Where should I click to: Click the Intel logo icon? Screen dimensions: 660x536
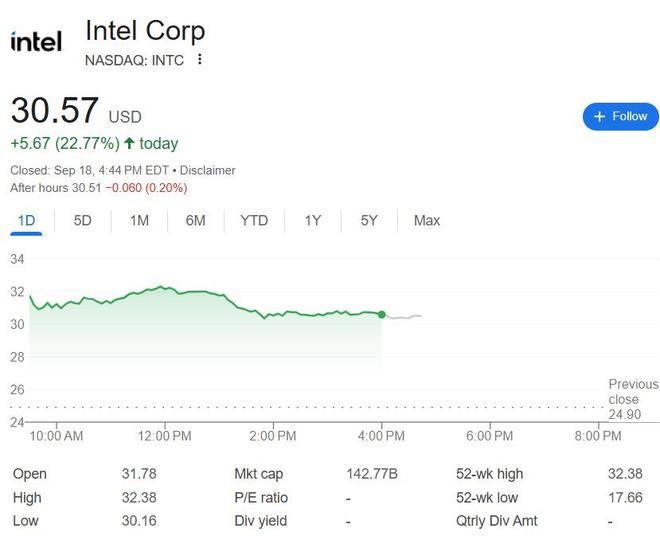(36, 41)
